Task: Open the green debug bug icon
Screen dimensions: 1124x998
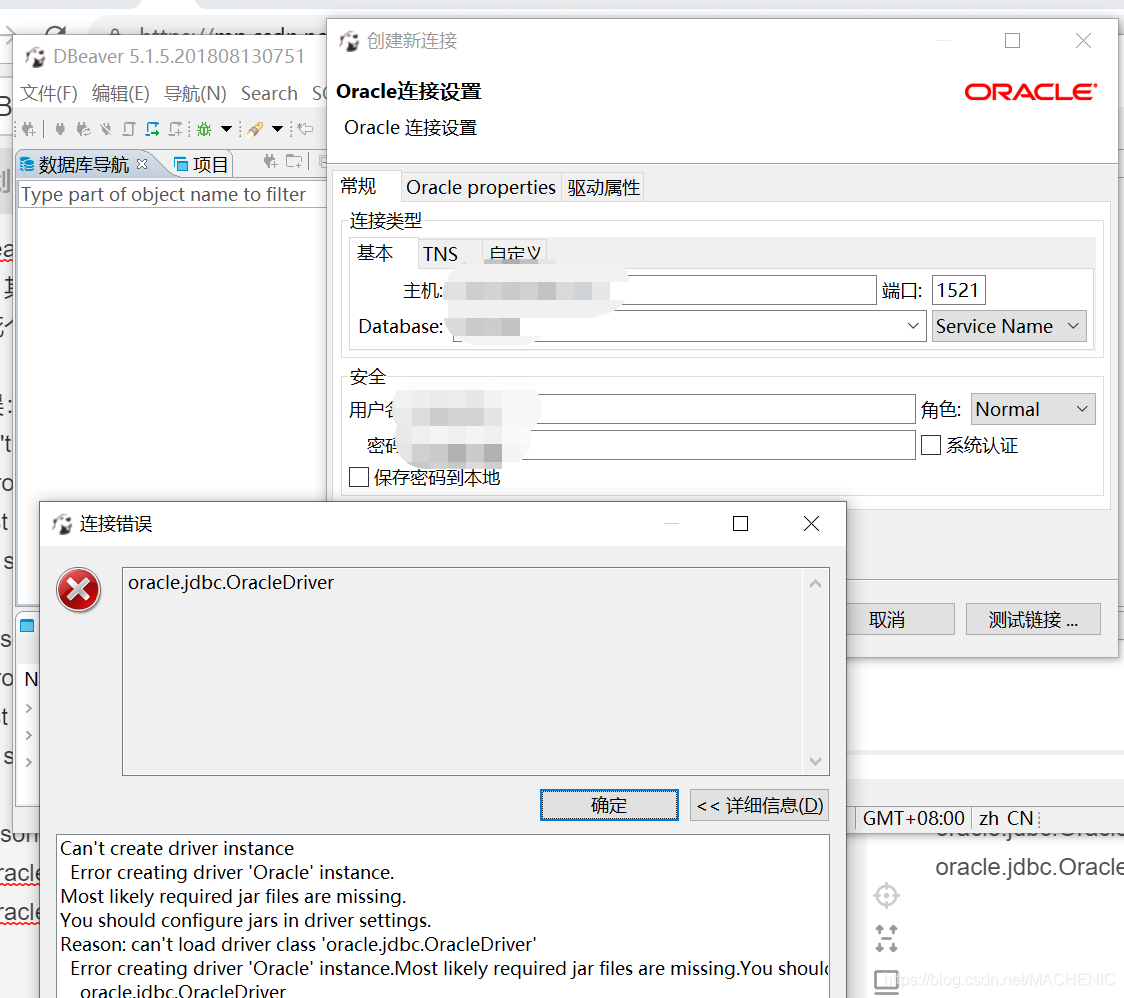Action: pos(206,128)
